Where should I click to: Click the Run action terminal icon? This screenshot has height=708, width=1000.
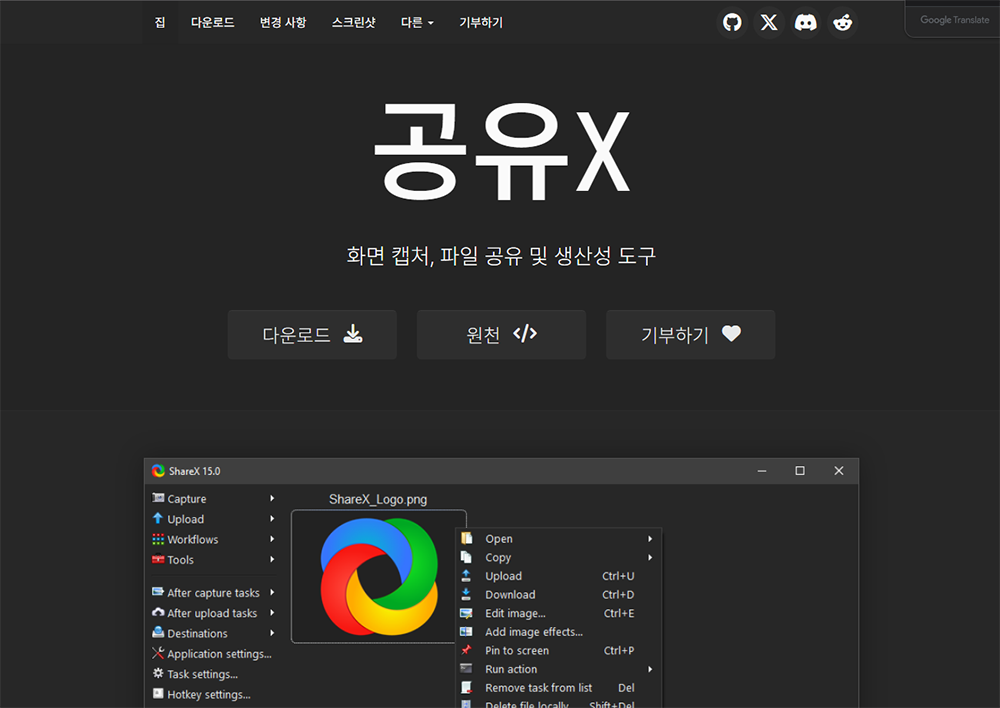pyautogui.click(x=466, y=668)
